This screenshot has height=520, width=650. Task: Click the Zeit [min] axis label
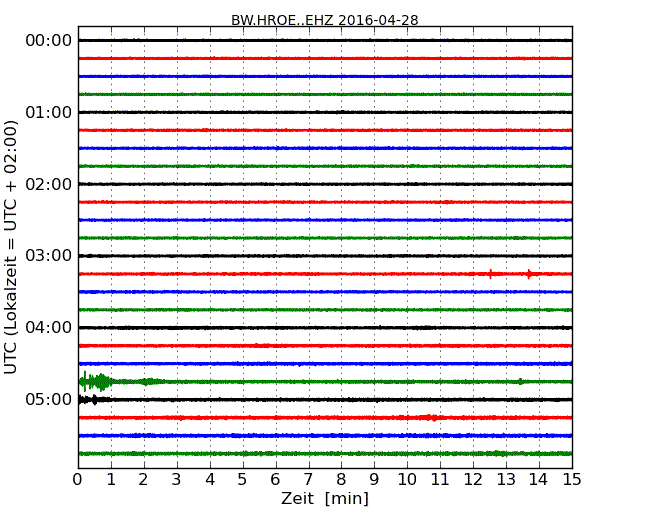click(x=325, y=498)
